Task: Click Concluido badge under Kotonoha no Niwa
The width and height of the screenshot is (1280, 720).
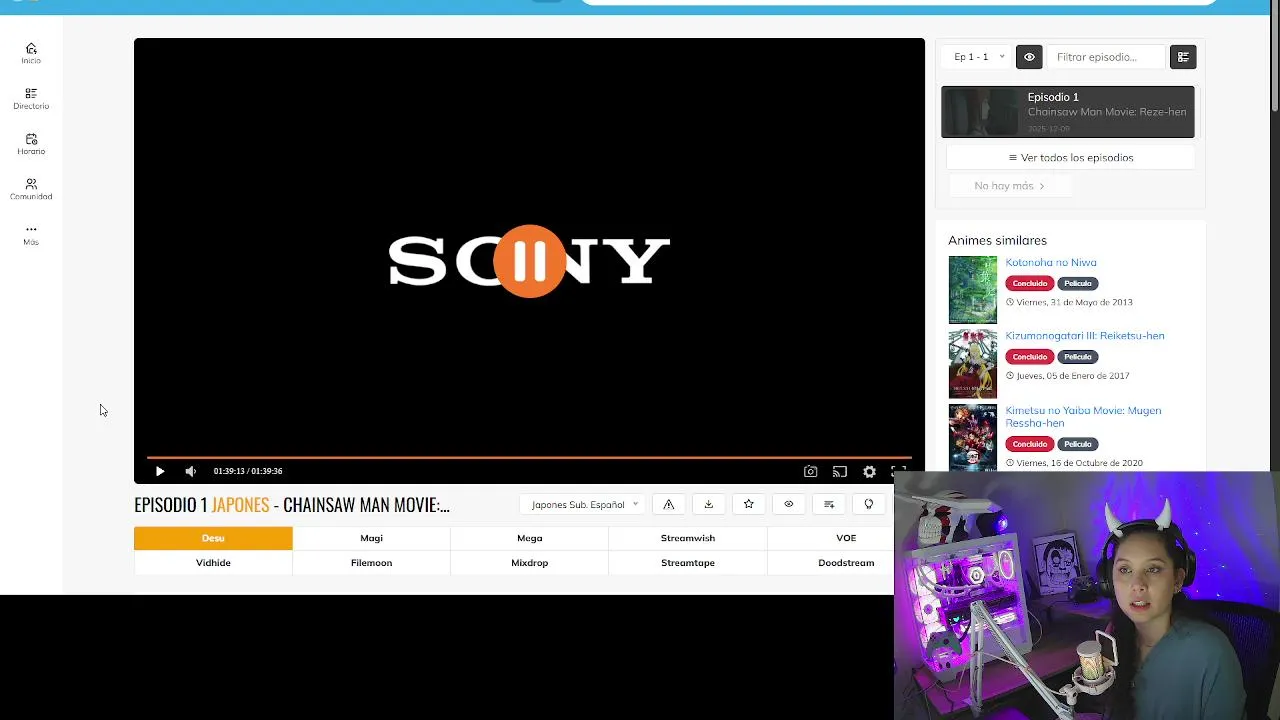Action: 1029,283
